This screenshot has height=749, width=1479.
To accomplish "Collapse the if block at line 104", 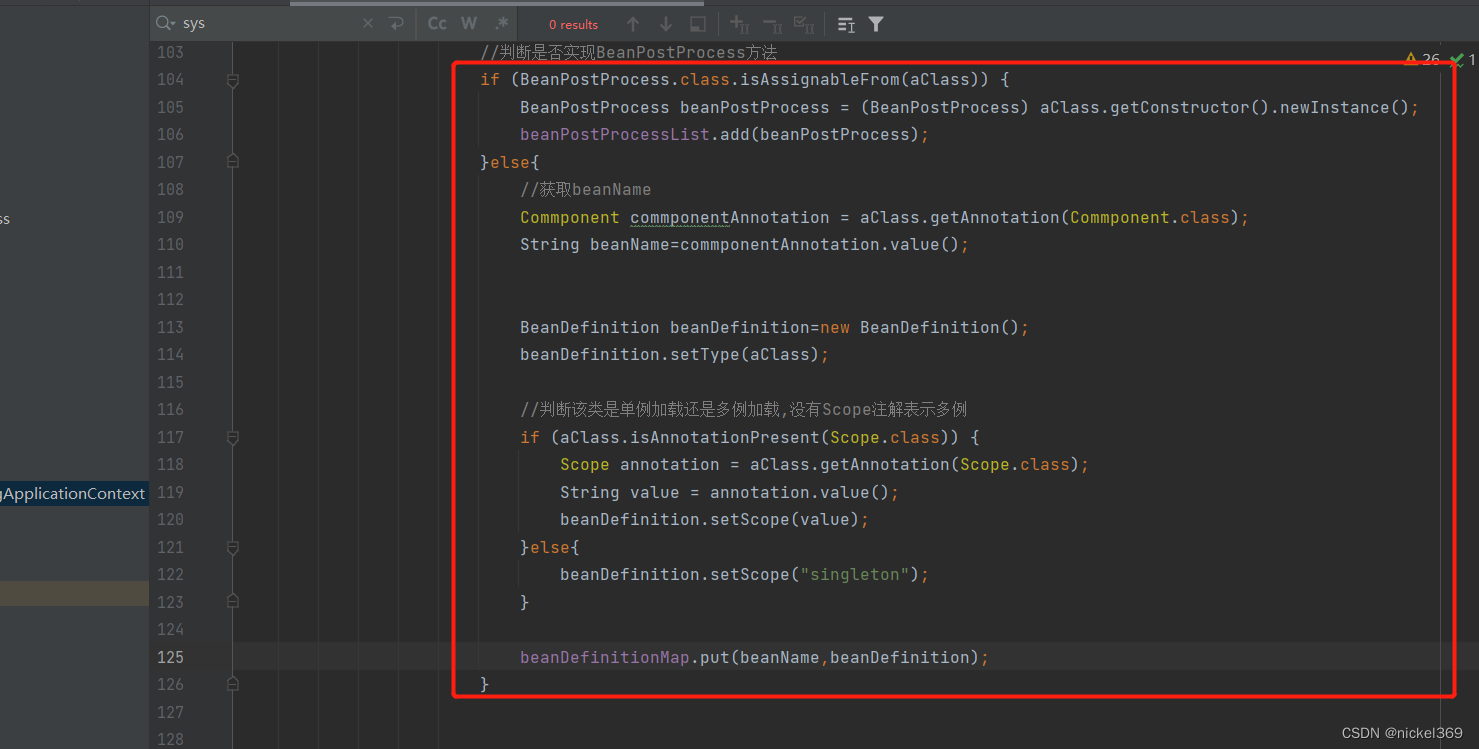I will click(x=233, y=80).
